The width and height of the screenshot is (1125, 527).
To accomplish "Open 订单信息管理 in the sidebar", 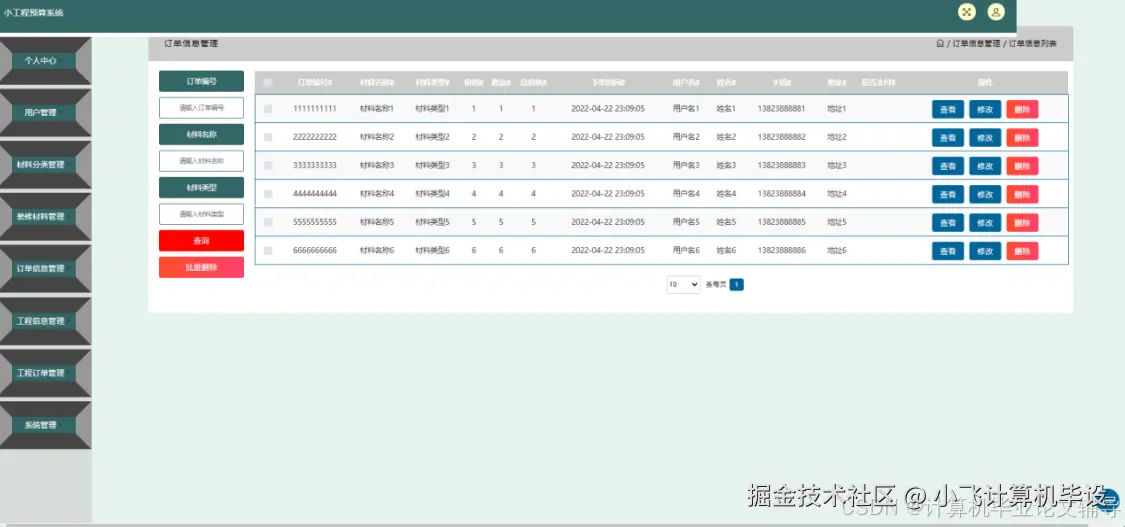I will (x=44, y=269).
